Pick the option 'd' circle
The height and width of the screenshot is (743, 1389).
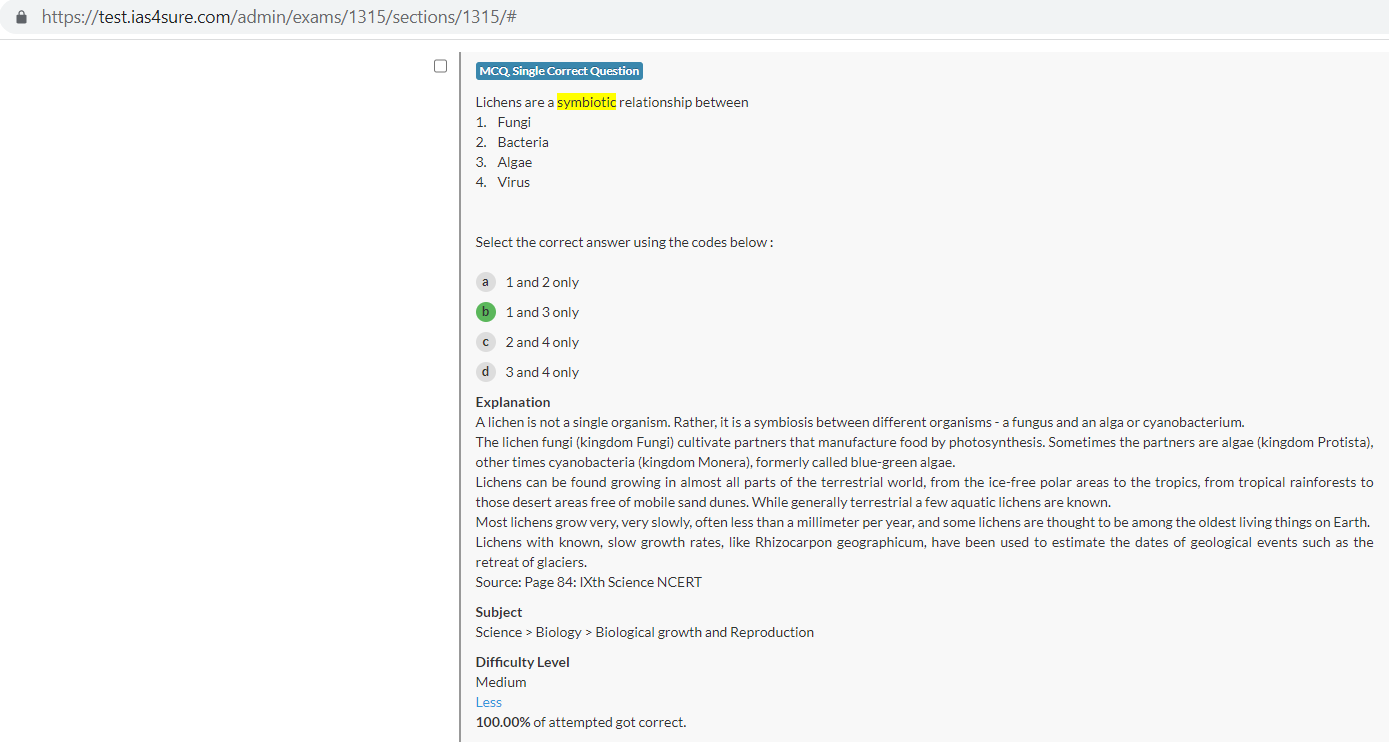pyautogui.click(x=485, y=372)
